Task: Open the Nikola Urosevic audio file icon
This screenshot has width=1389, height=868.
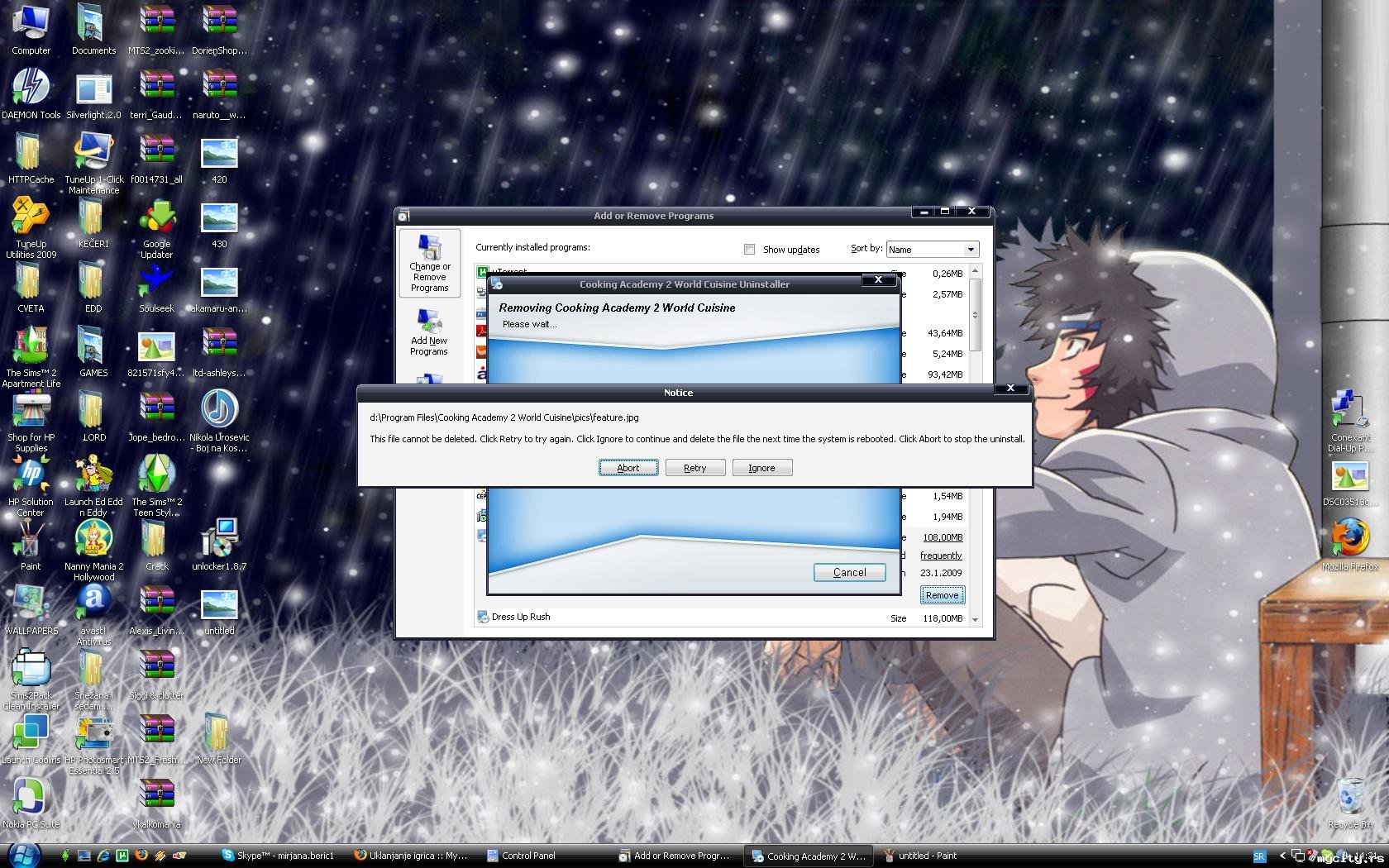Action: pyautogui.click(x=219, y=422)
